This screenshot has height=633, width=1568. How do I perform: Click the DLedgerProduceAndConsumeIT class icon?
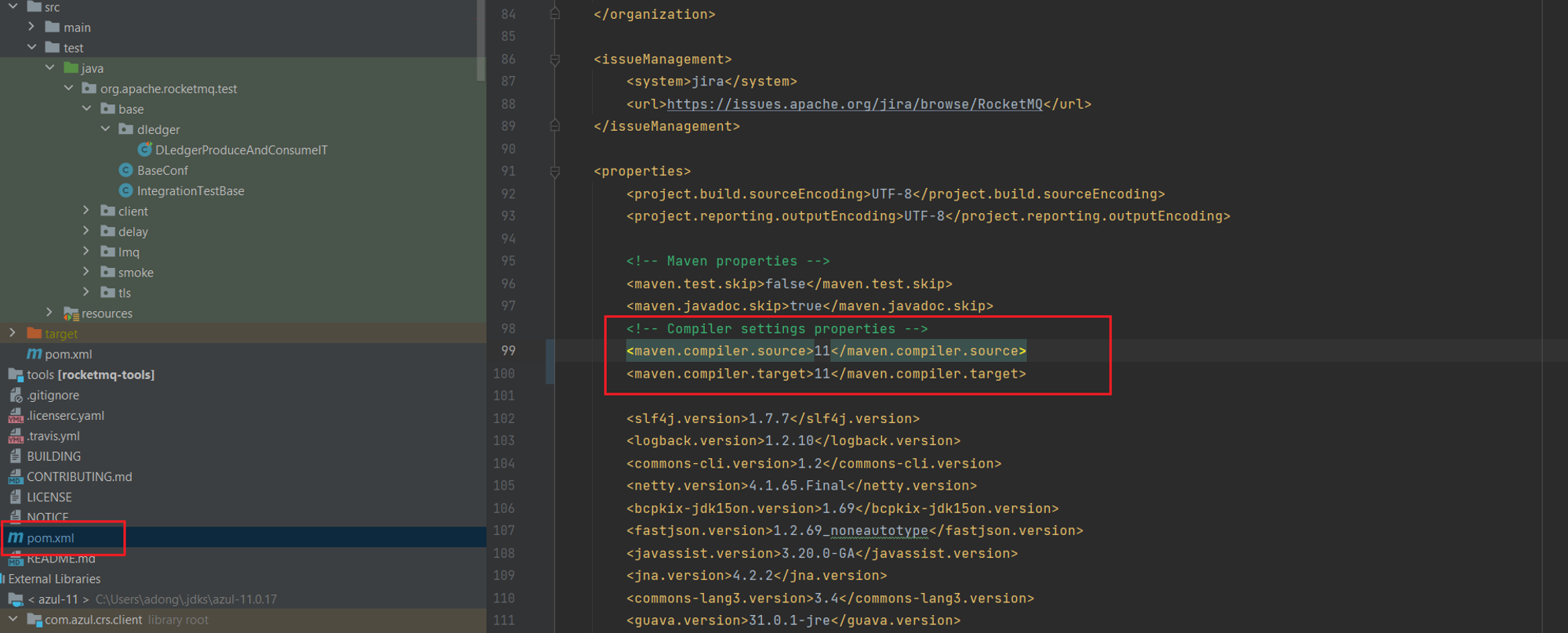[144, 150]
